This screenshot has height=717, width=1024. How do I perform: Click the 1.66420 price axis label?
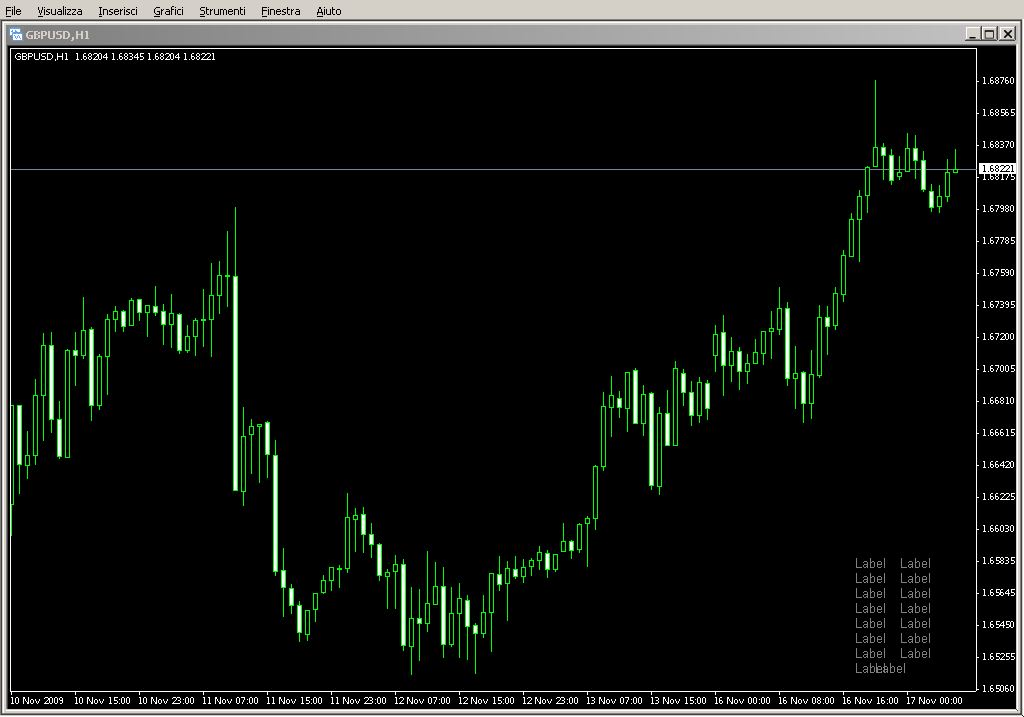[x=999, y=465]
